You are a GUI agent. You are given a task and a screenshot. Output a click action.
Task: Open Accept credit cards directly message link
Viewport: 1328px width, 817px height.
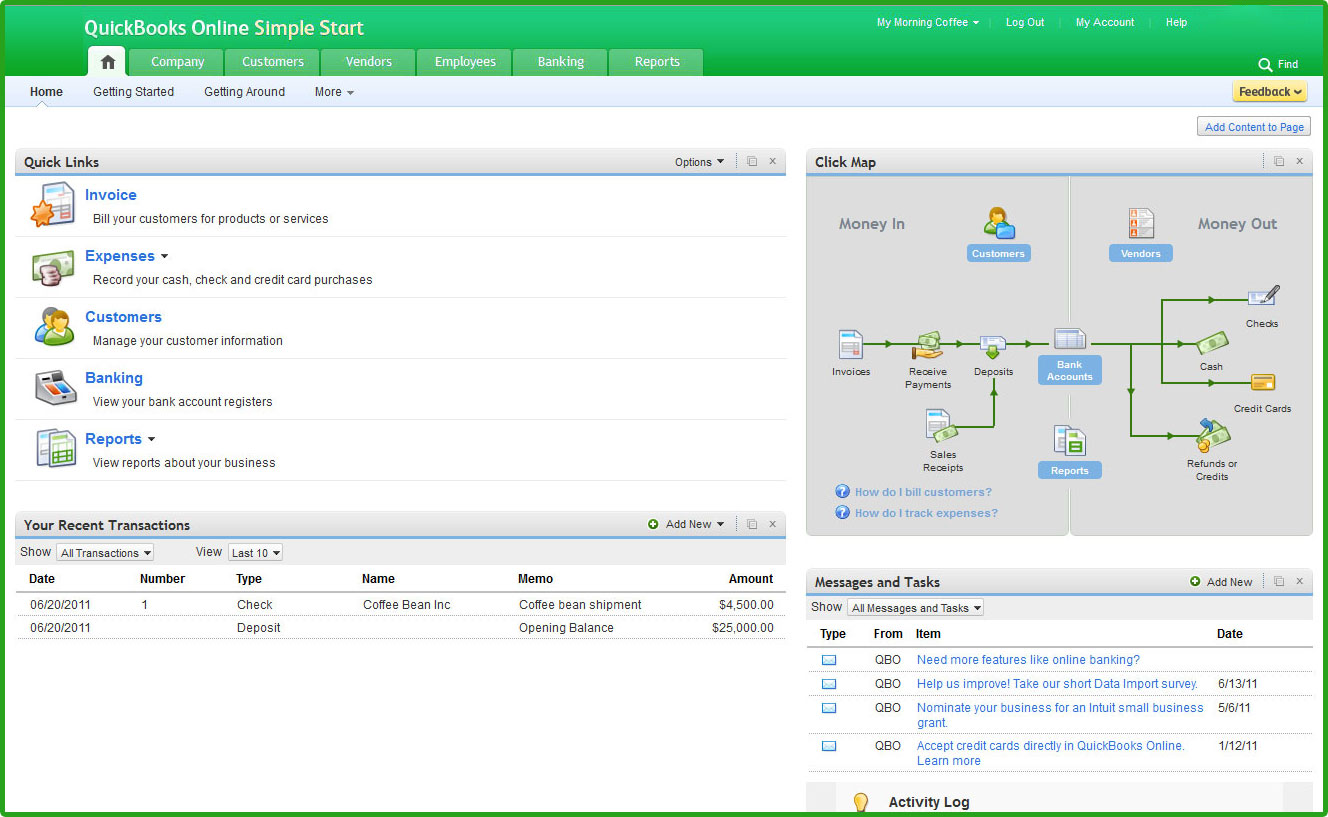point(1050,753)
